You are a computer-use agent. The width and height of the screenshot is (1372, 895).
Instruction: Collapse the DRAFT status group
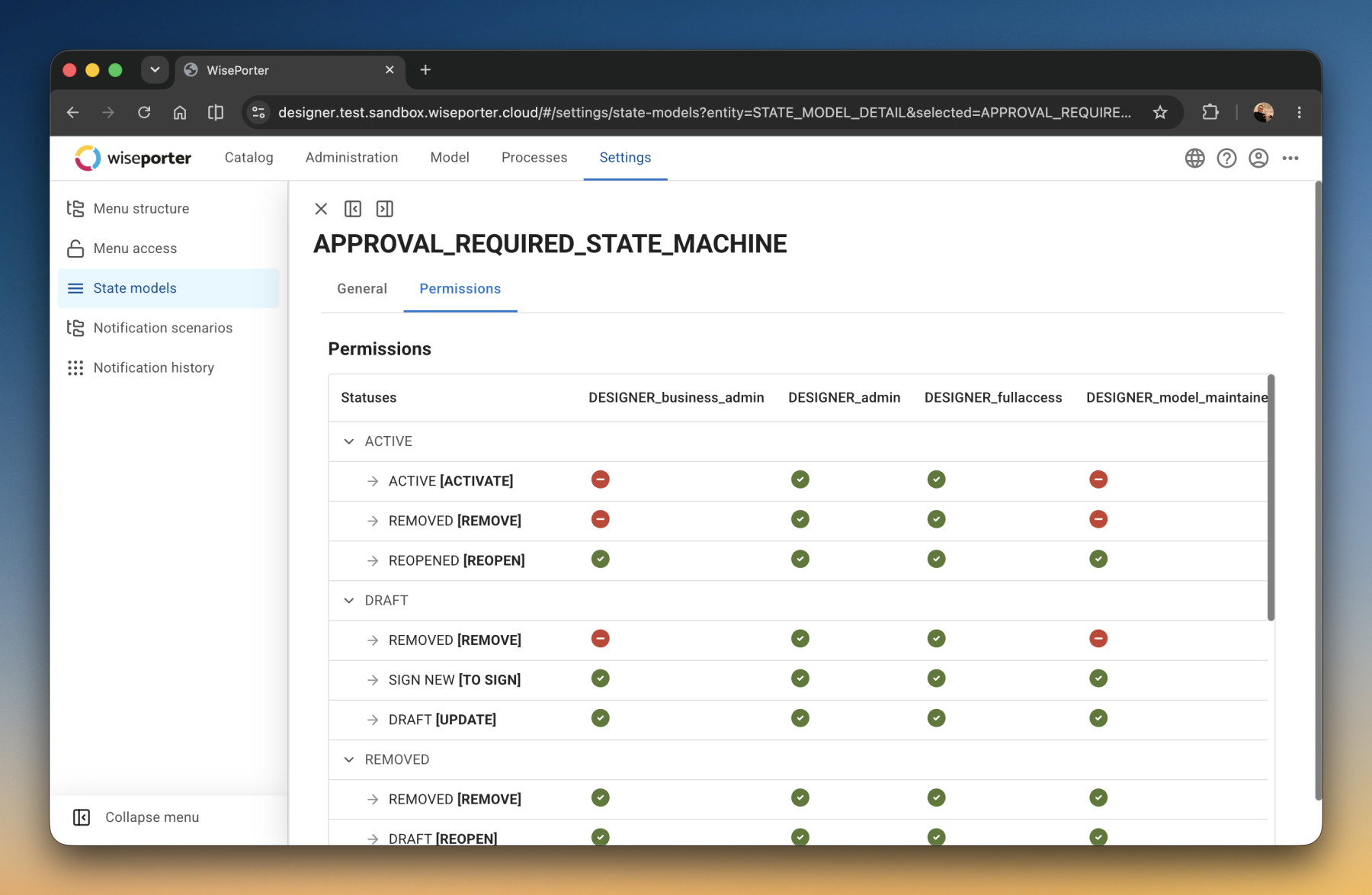(349, 601)
